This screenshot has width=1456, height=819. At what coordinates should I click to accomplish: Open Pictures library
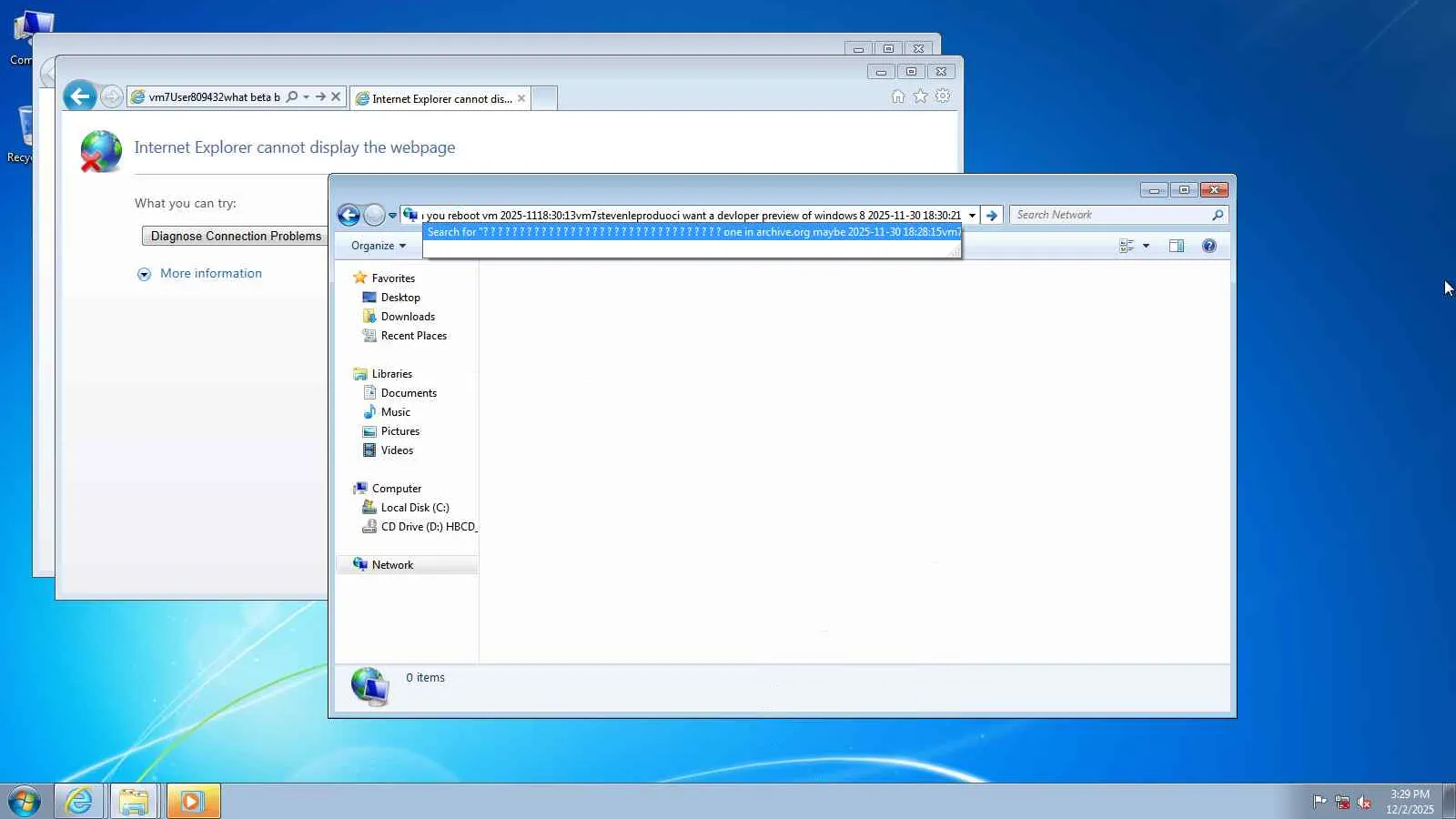(400, 431)
